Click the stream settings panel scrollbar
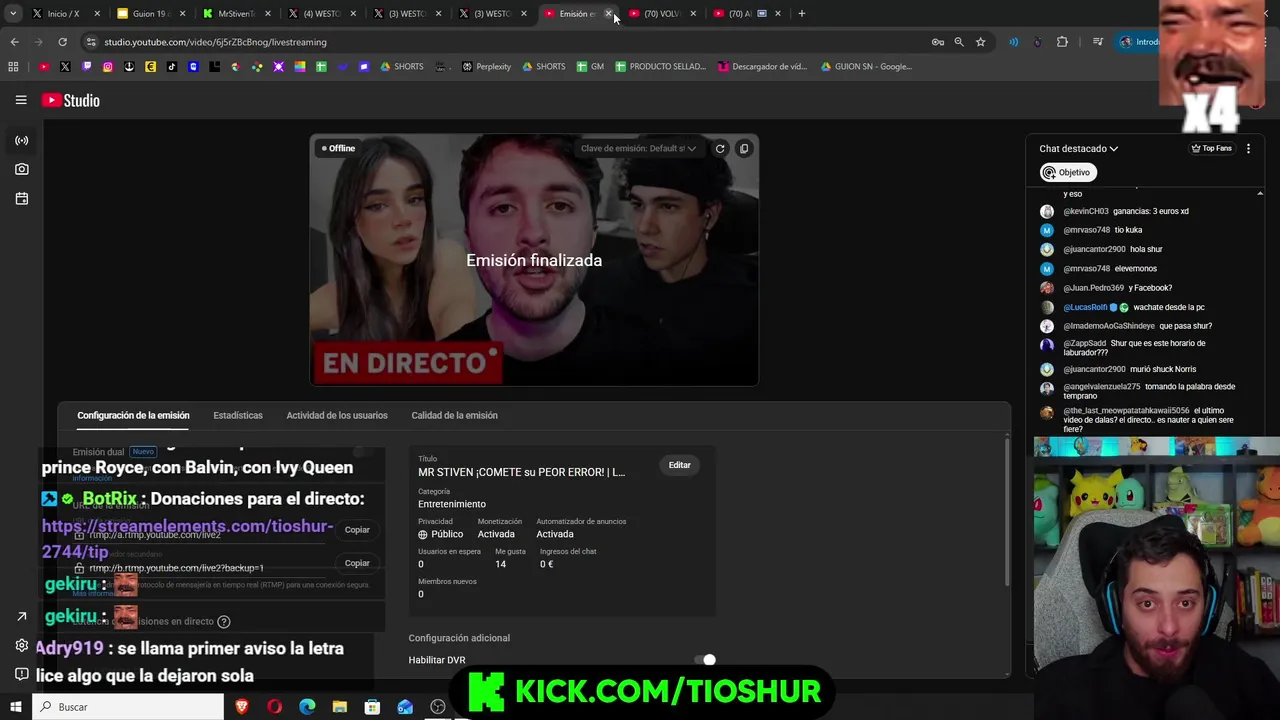 (1006, 510)
